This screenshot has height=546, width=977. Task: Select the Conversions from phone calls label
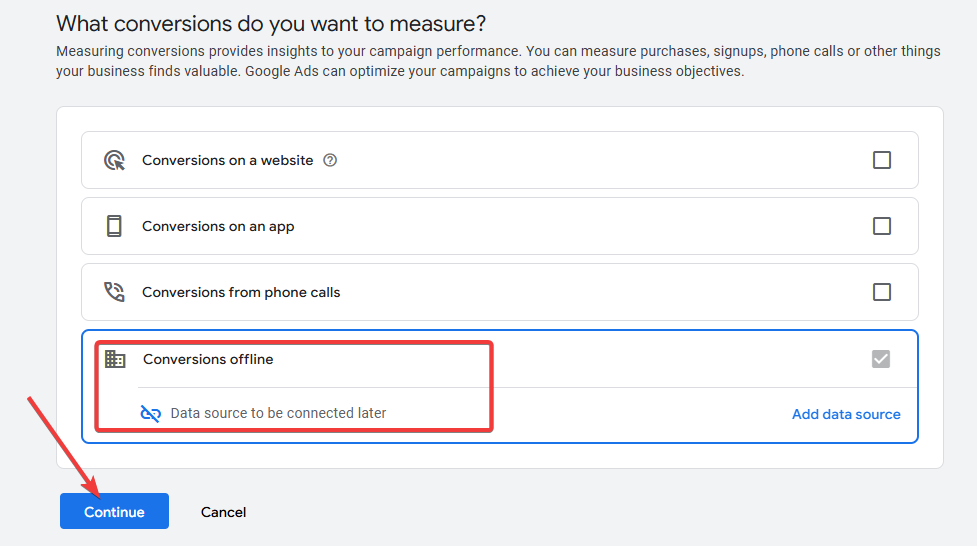241,292
